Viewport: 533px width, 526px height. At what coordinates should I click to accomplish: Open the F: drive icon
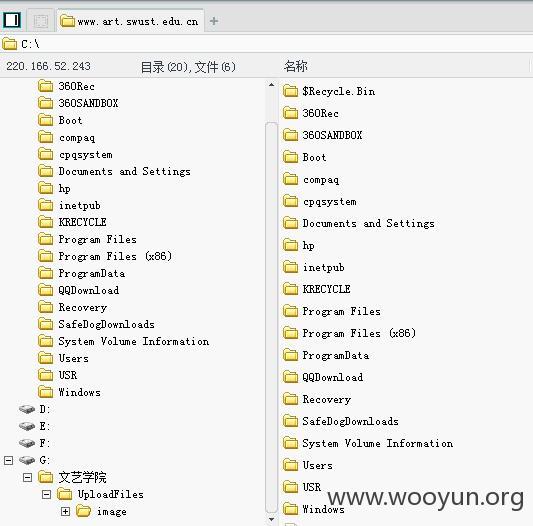pos(27,443)
